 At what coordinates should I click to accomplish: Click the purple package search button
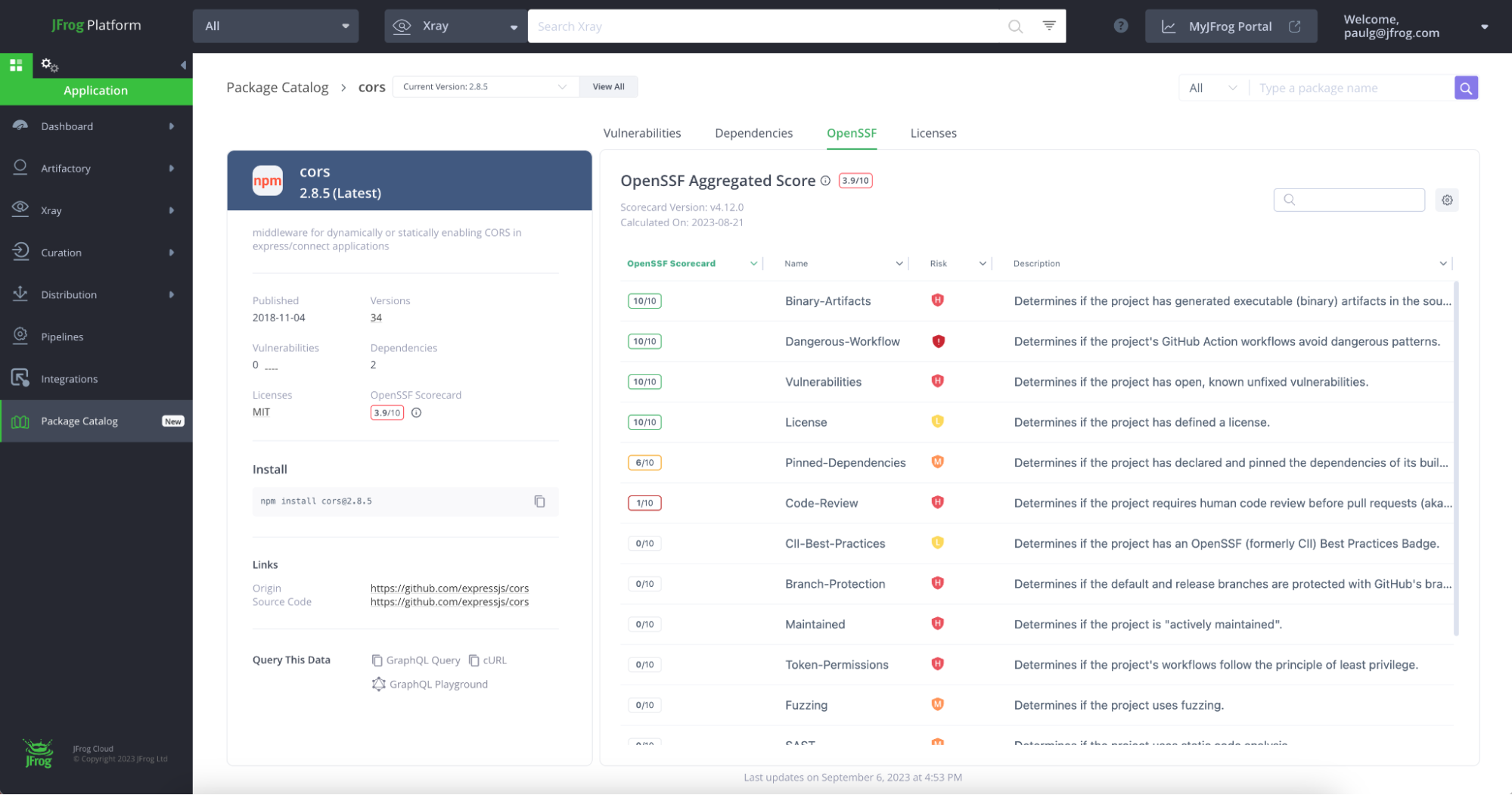tap(1465, 89)
